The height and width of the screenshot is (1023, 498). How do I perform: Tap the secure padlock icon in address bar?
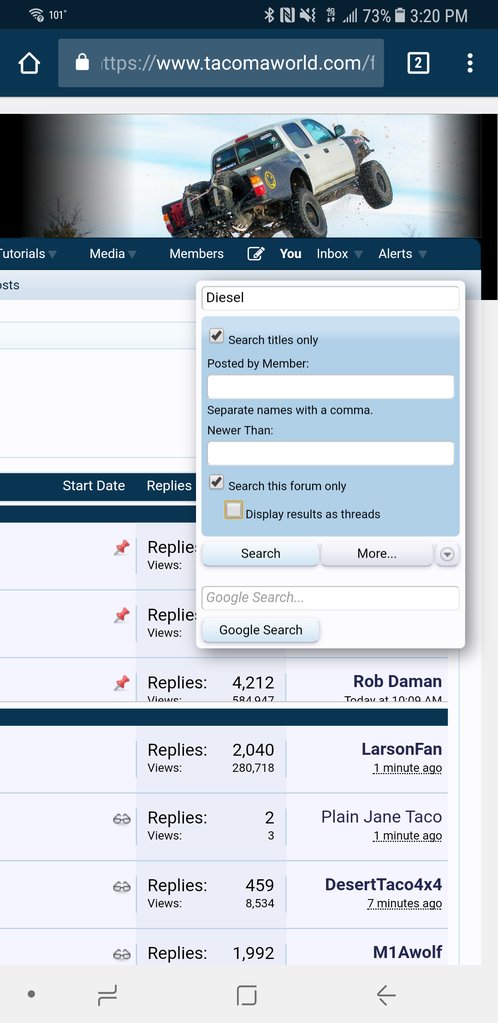pyautogui.click(x=82, y=63)
